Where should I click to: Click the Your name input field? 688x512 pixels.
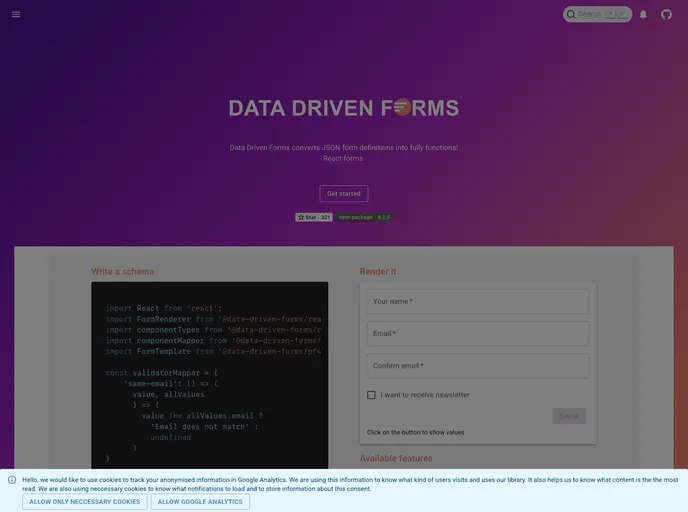pyautogui.click(x=478, y=301)
